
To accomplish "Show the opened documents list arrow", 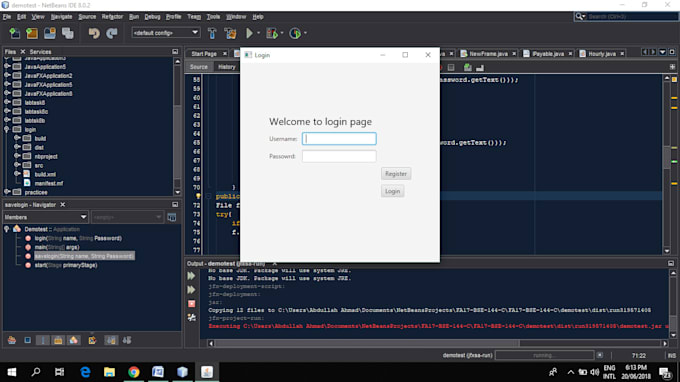I will pyautogui.click(x=663, y=52).
